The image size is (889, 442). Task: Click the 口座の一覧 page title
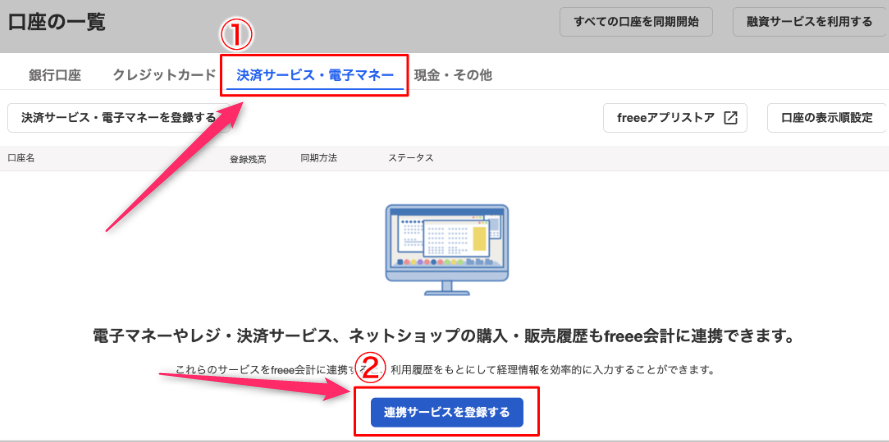tap(57, 22)
